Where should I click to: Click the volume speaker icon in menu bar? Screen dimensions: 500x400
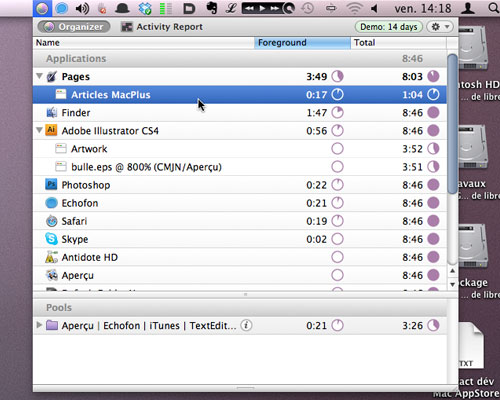82,8
